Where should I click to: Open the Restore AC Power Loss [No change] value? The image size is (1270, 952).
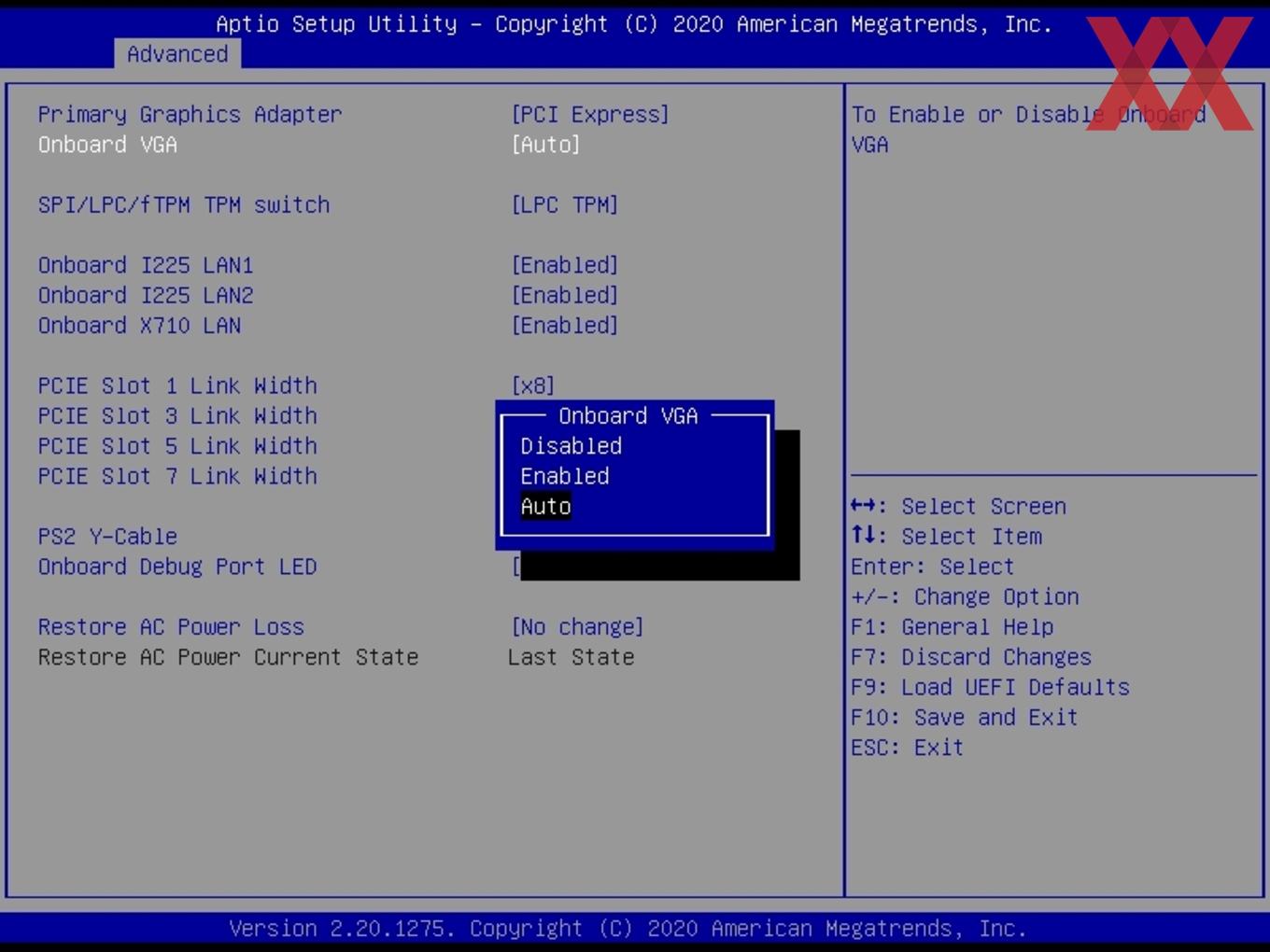pos(577,627)
